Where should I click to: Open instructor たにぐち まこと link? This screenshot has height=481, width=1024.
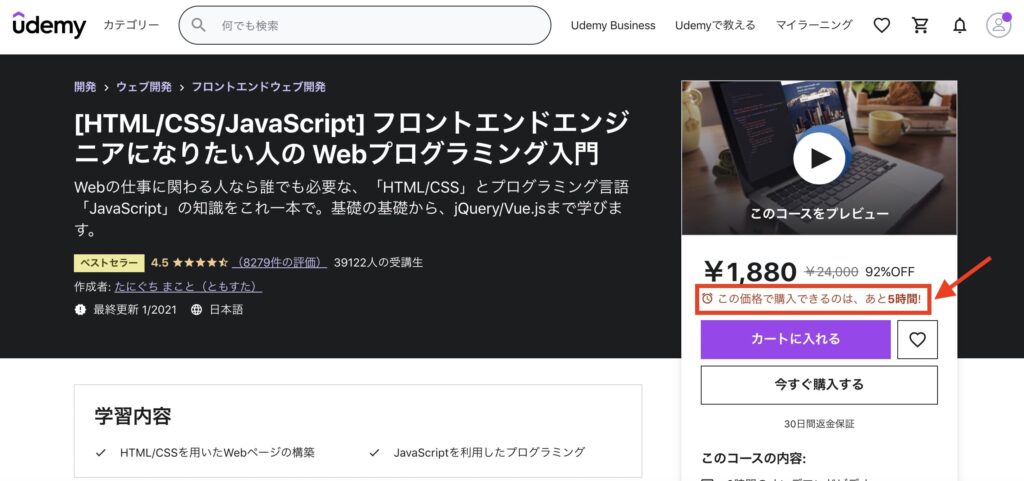click(188, 287)
